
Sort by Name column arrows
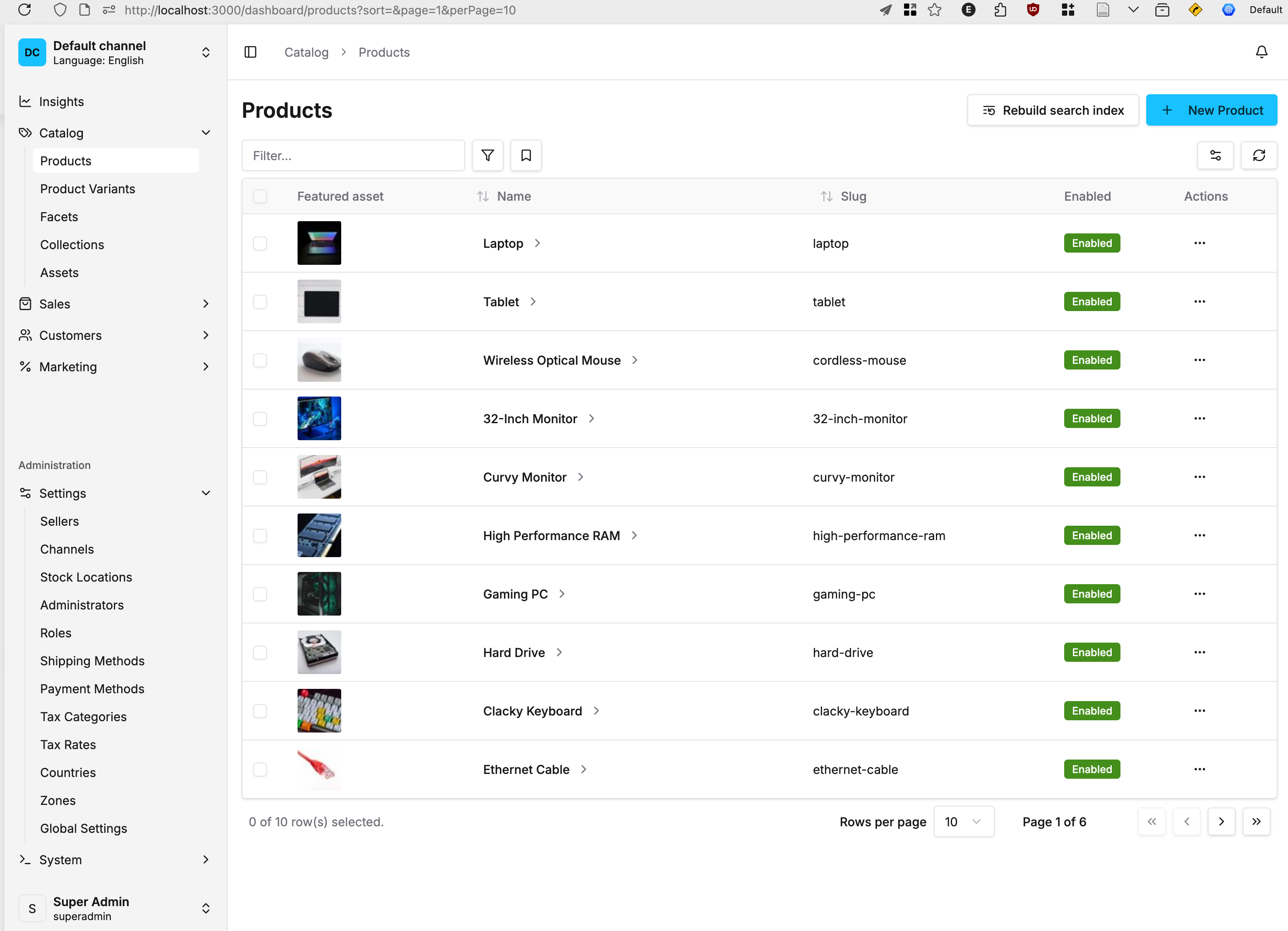(x=483, y=196)
